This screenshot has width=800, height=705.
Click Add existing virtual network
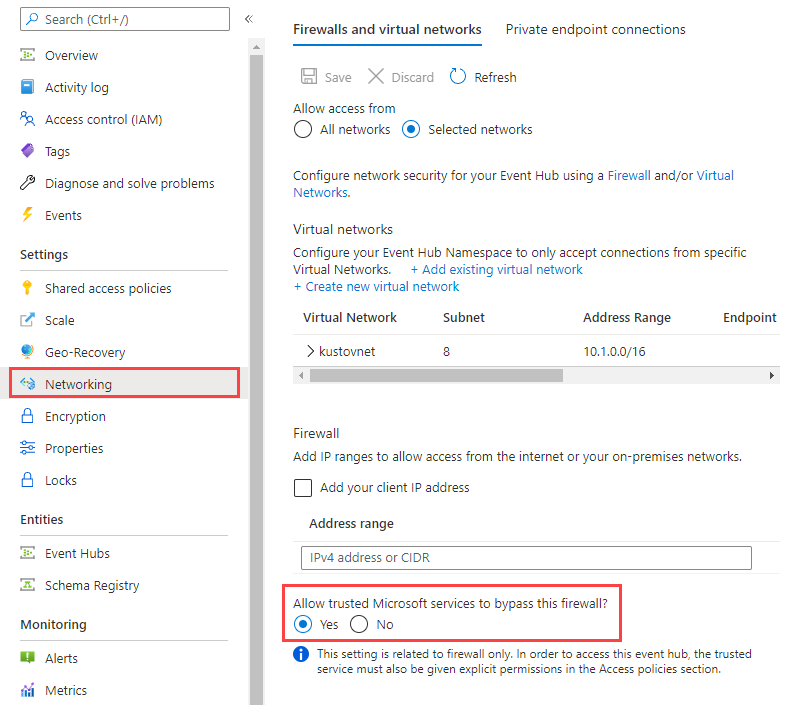[496, 269]
